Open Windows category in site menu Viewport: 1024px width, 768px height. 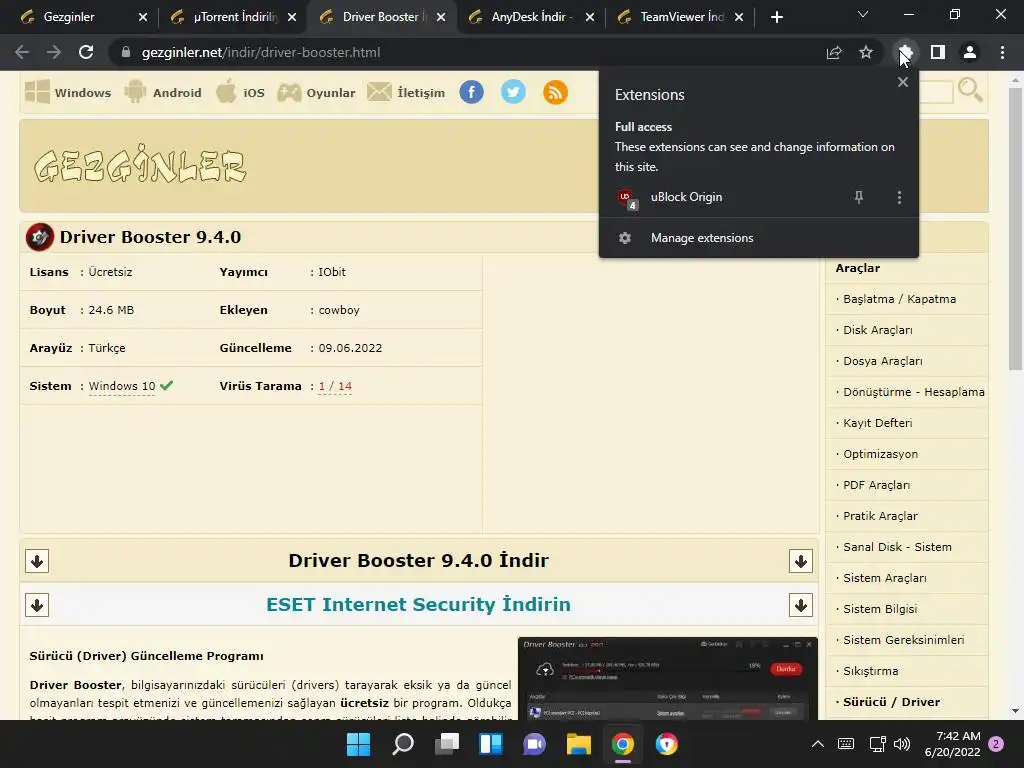(x=68, y=92)
